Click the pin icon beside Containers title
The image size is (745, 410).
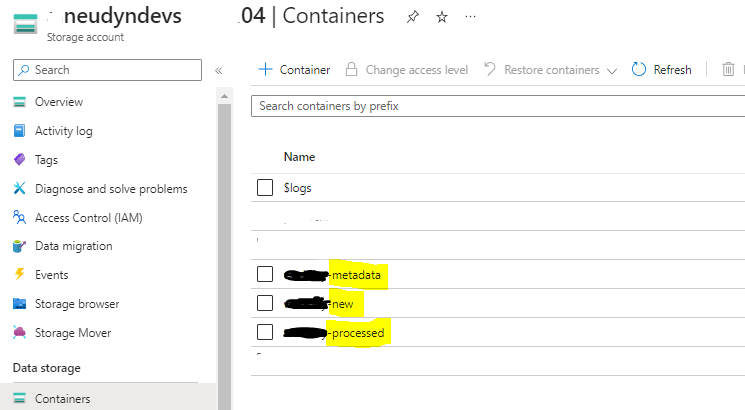tap(412, 17)
